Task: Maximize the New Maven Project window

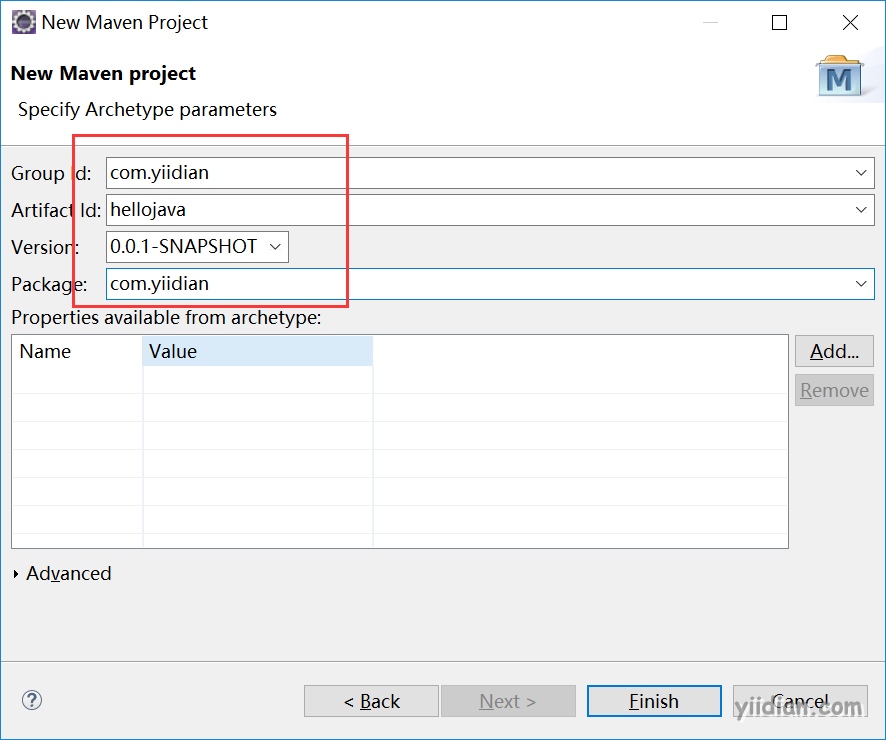Action: click(x=780, y=23)
